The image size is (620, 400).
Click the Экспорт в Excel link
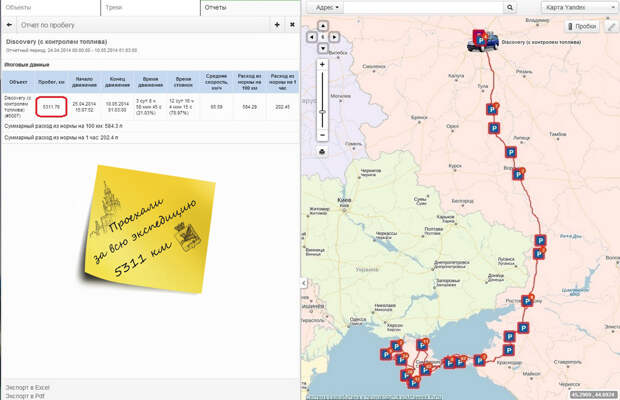coord(28,385)
